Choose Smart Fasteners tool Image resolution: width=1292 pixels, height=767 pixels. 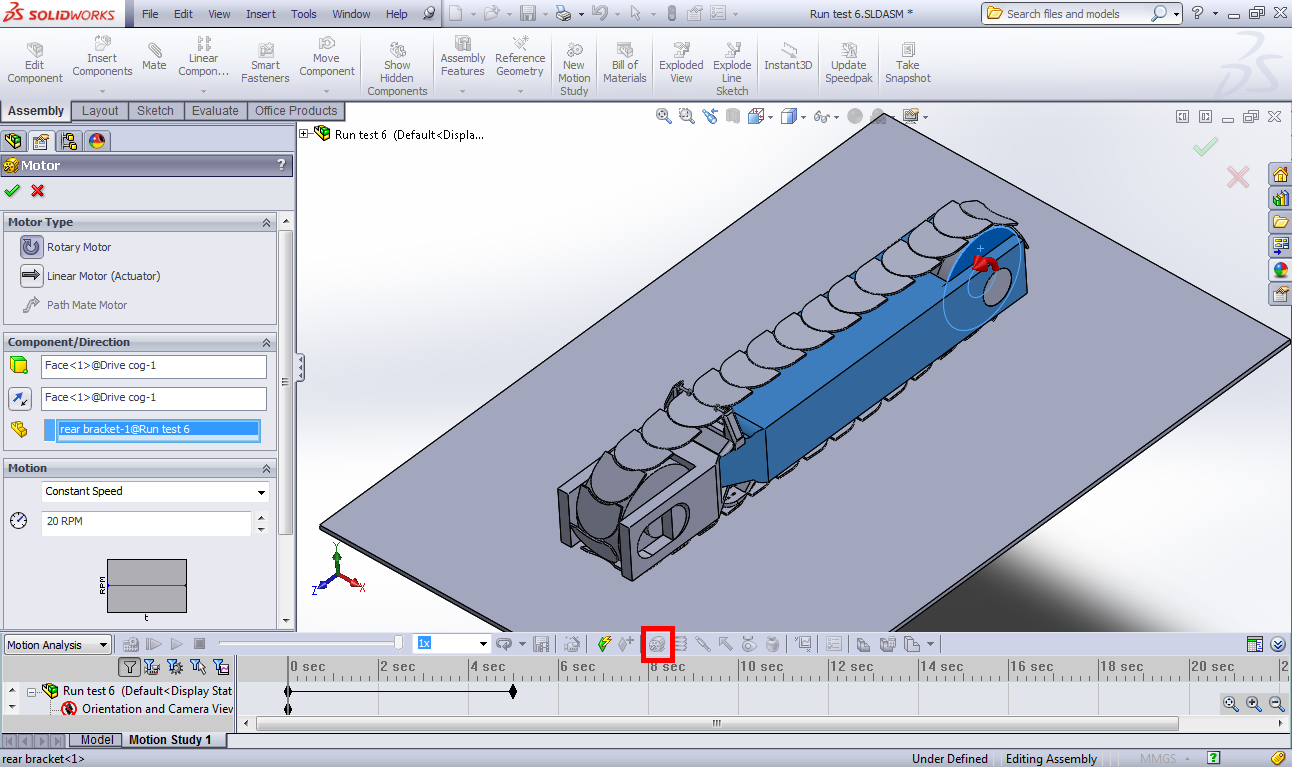[x=265, y=63]
